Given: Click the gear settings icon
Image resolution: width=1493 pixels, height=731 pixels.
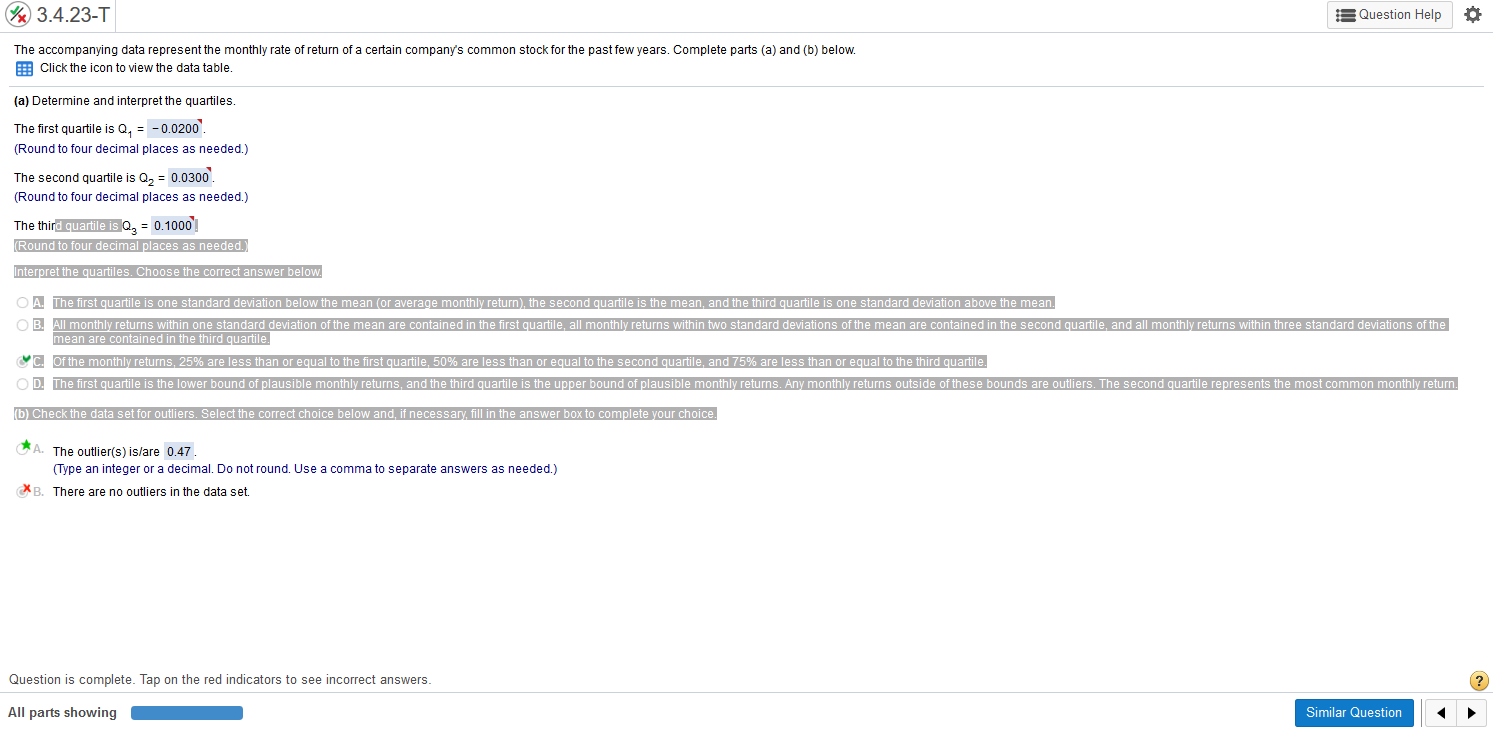Looking at the screenshot, I should 1472,14.
